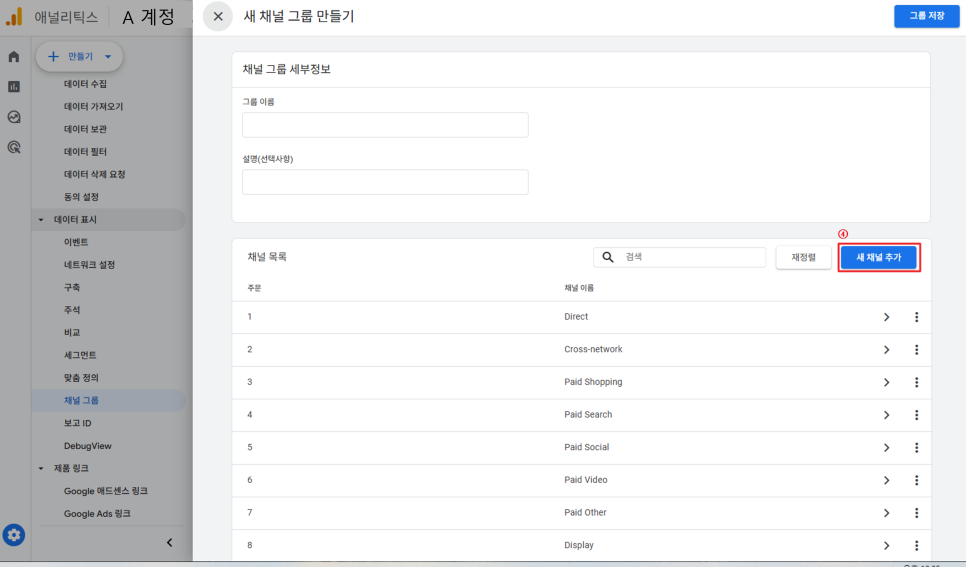
Task: Click the 재정렬 reorder button
Action: 803,257
